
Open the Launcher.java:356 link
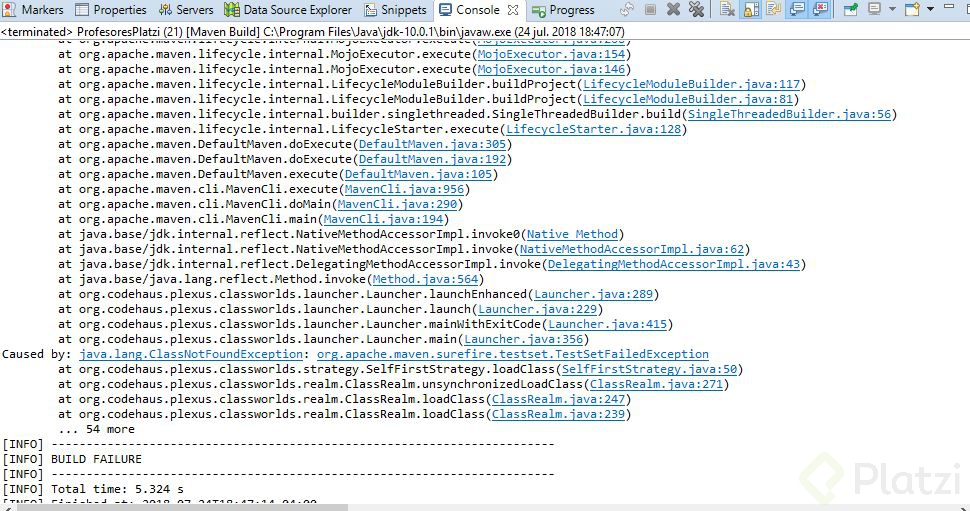coord(523,339)
